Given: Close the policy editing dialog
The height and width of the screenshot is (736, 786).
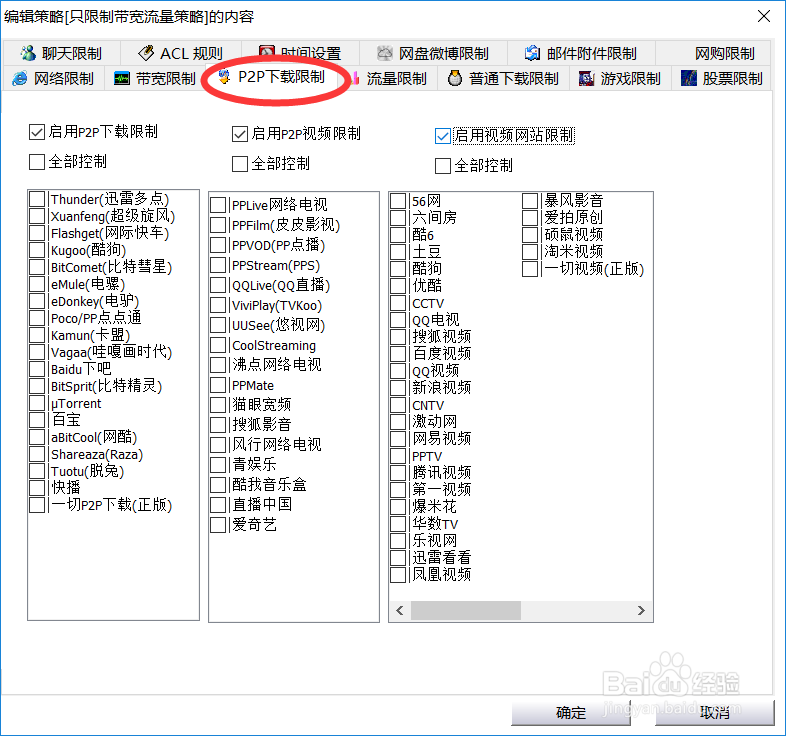Looking at the screenshot, I should [x=763, y=16].
